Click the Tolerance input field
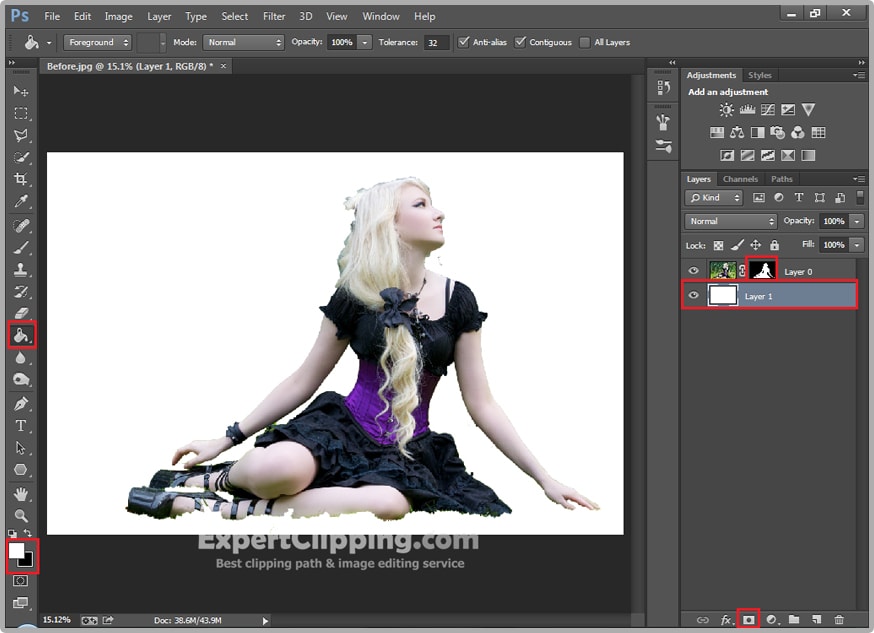874x633 pixels. [x=436, y=42]
